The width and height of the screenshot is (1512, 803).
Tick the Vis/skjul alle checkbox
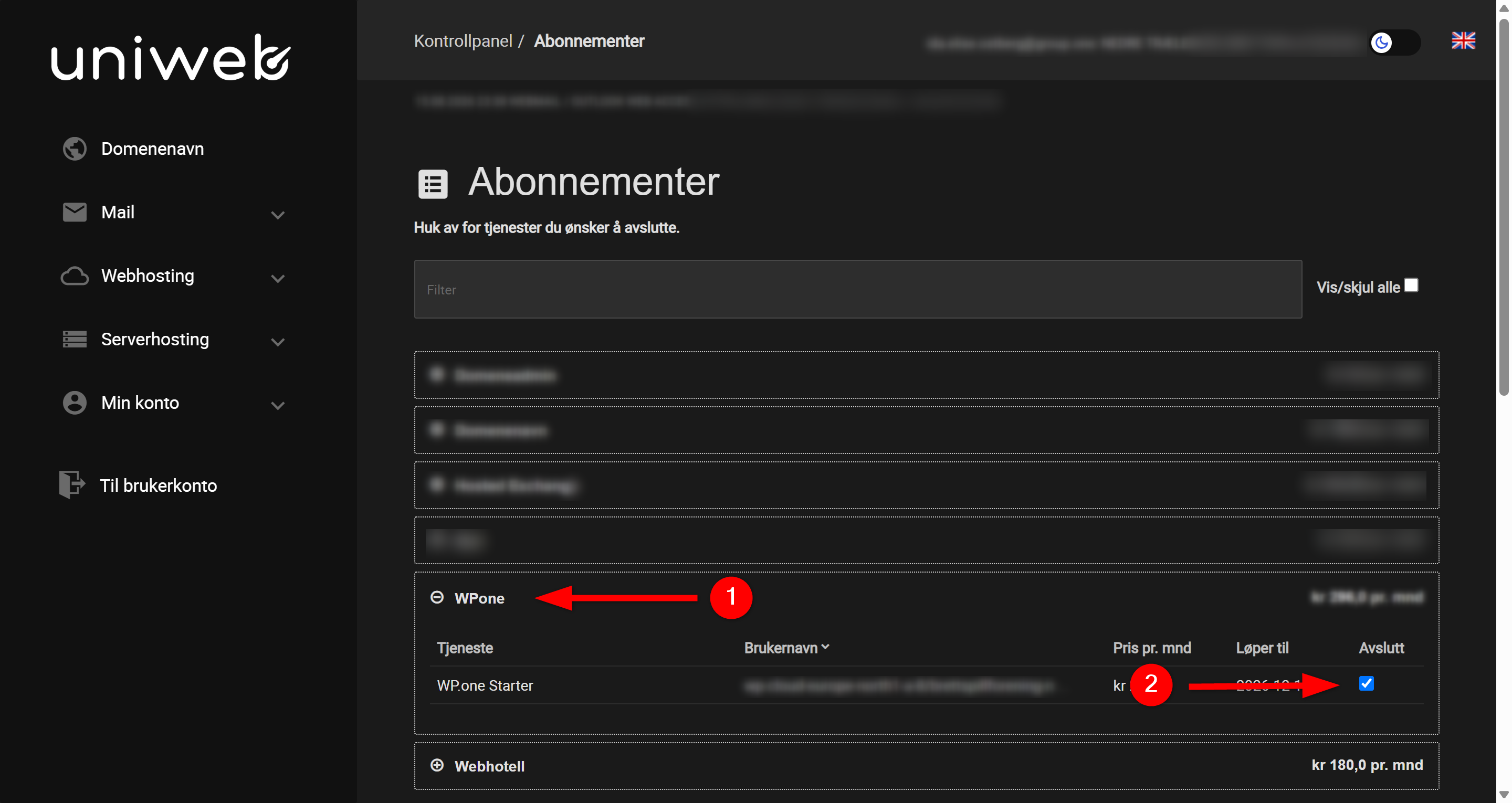(x=1412, y=286)
